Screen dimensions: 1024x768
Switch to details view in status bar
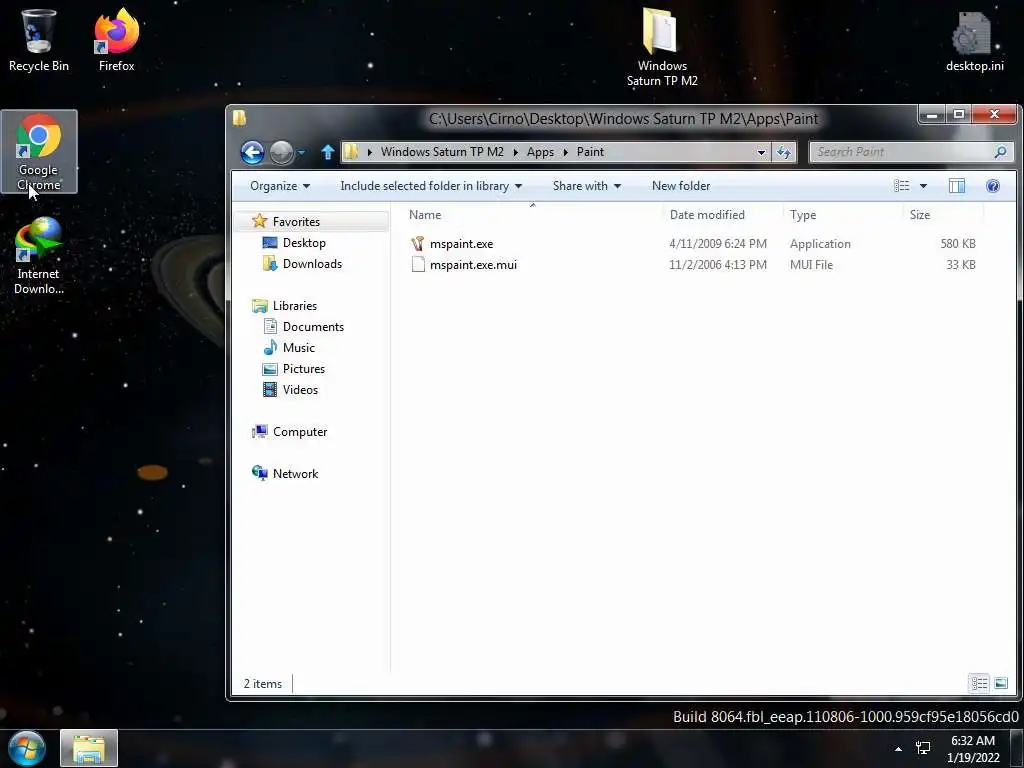(x=979, y=683)
